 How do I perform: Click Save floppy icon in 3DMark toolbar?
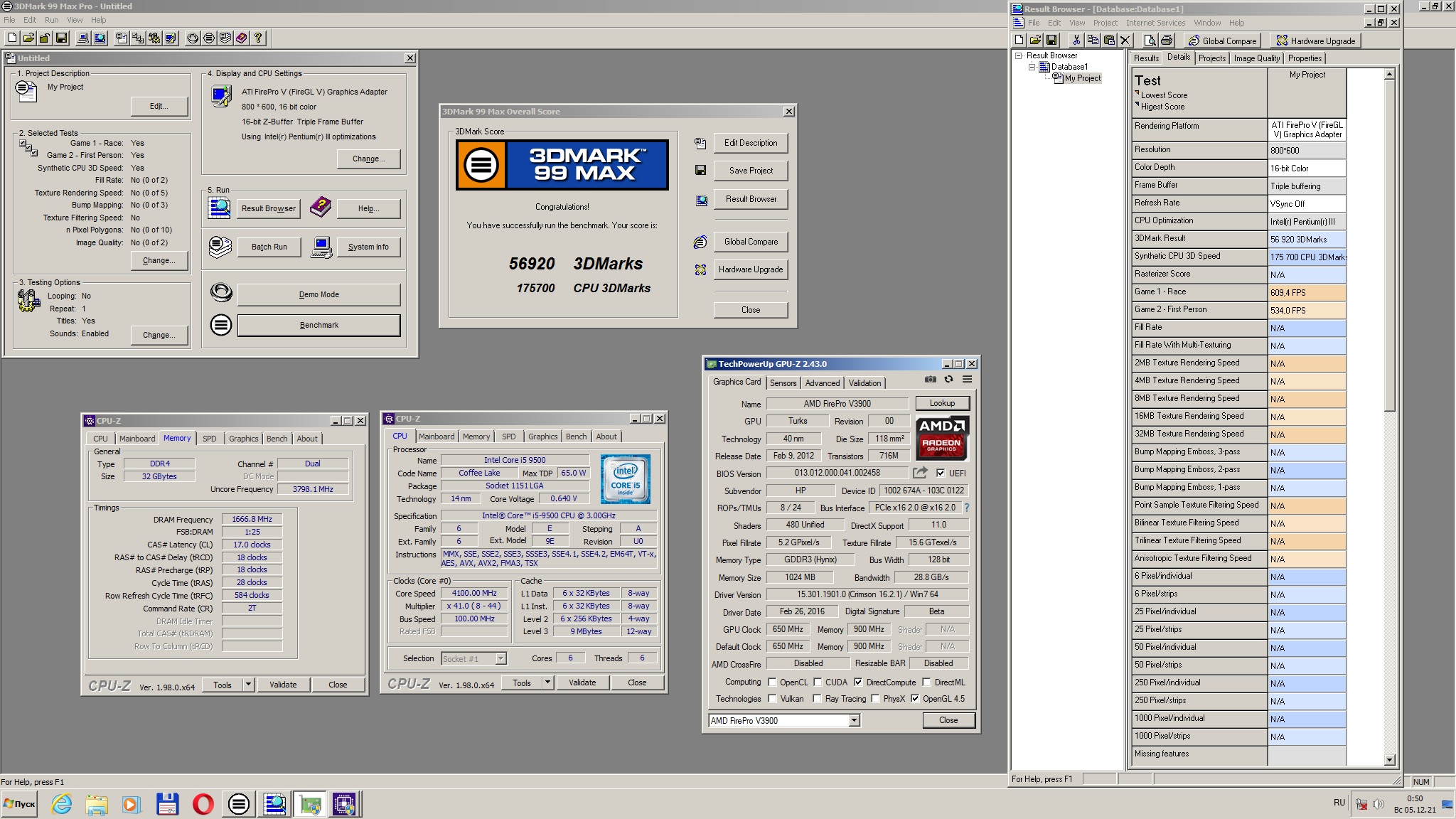coord(61,38)
